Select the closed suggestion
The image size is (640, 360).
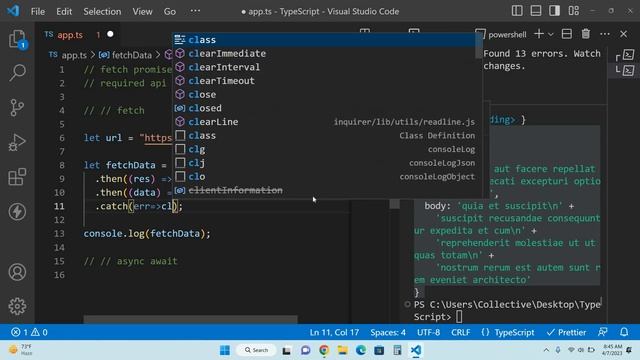point(324,108)
